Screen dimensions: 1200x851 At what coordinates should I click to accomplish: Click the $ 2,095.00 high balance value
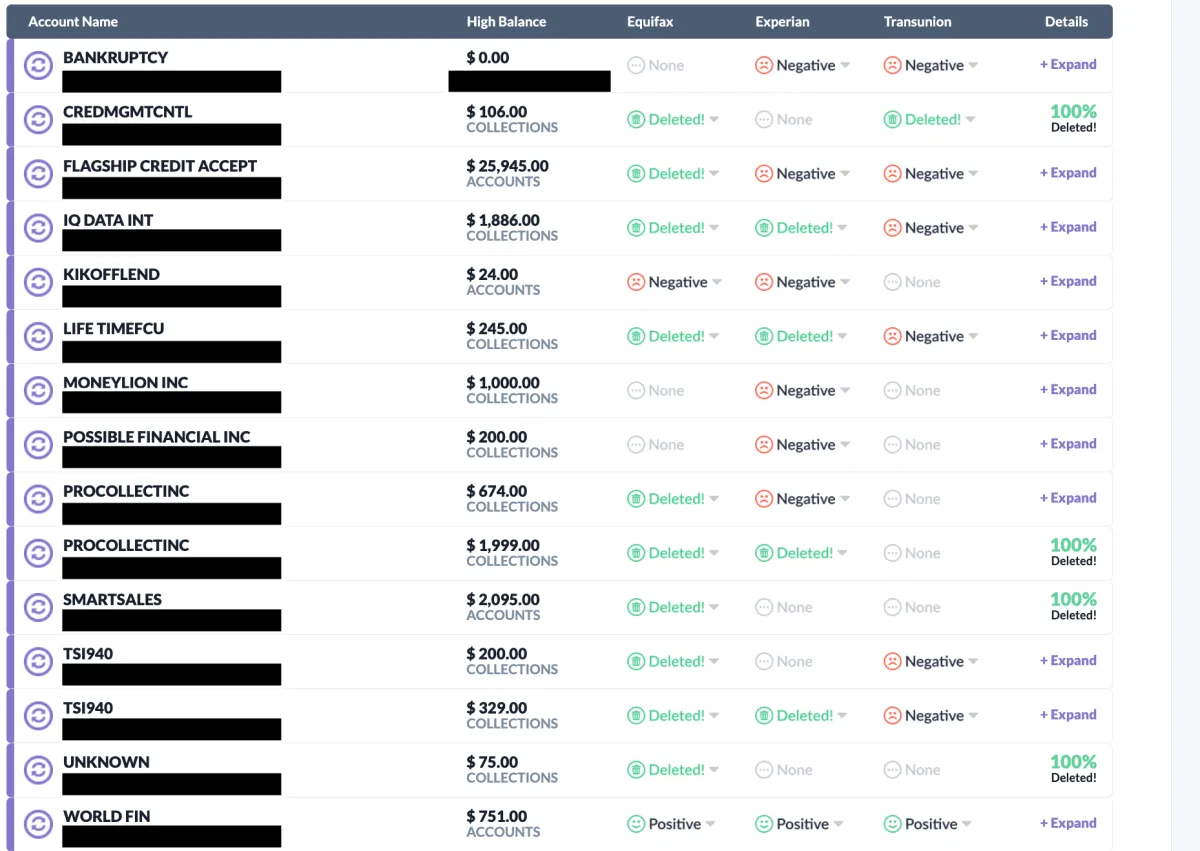click(x=503, y=599)
